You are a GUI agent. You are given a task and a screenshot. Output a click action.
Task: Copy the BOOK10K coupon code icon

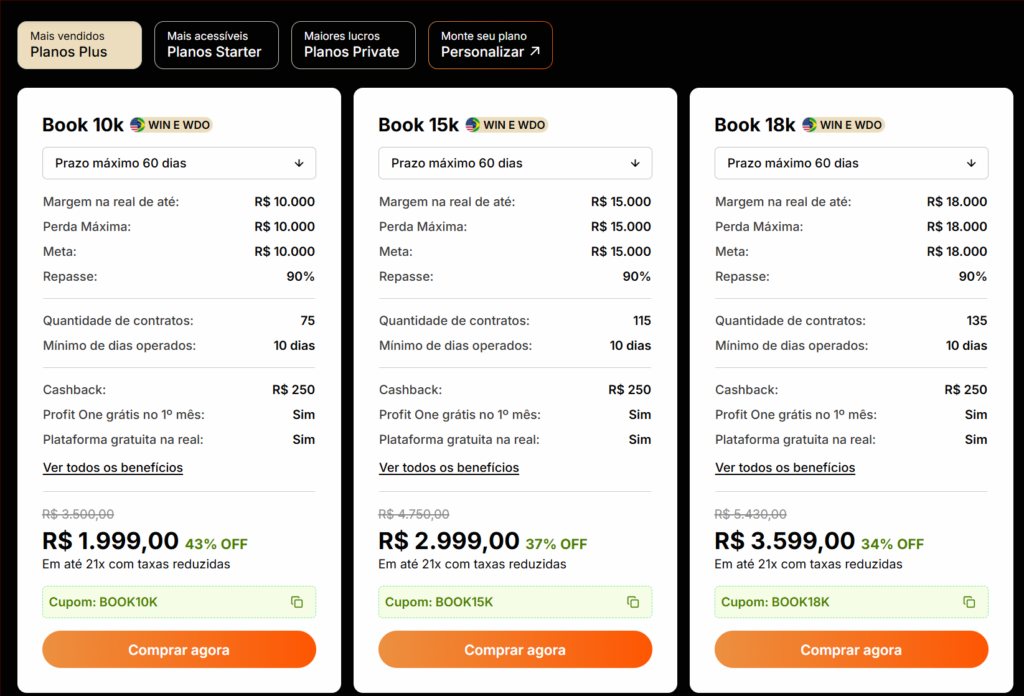pos(297,602)
